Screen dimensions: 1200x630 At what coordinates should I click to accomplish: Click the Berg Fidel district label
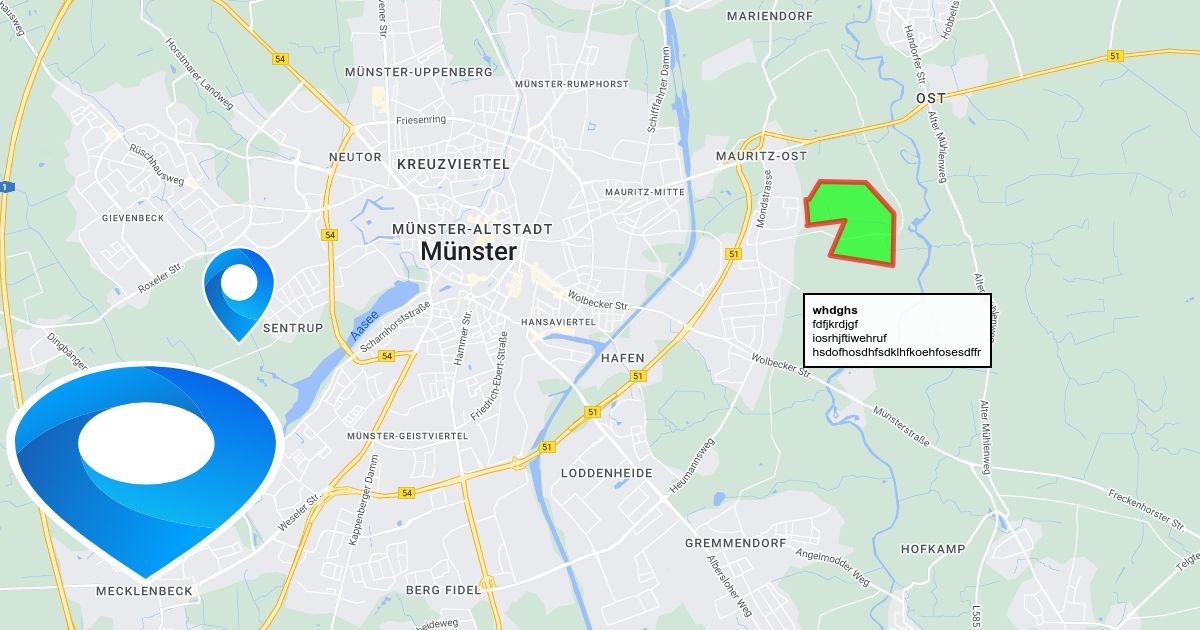point(443,590)
